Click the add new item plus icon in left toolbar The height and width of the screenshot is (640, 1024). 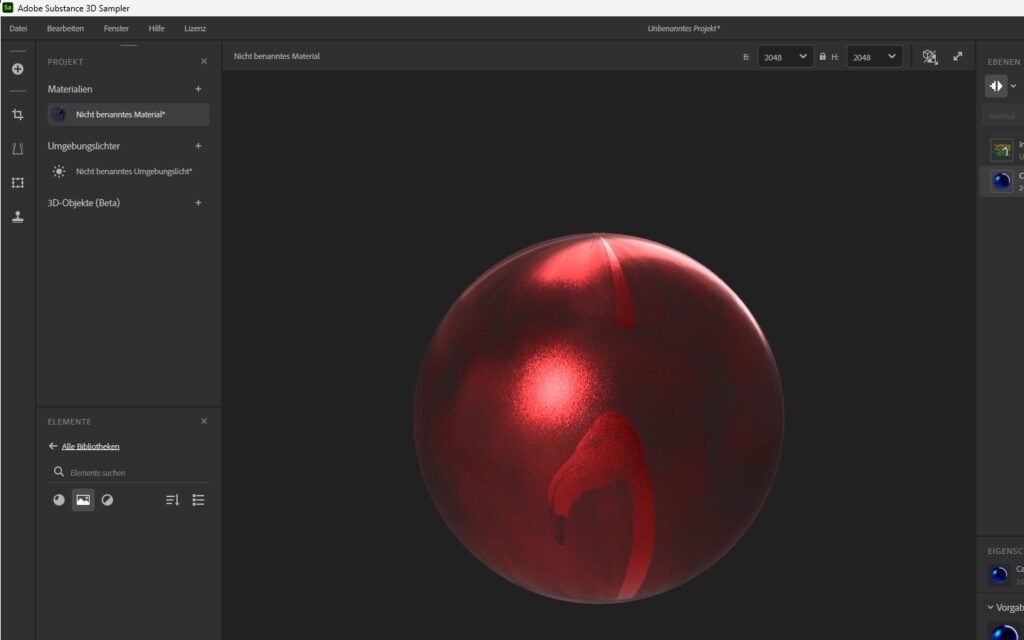point(18,69)
